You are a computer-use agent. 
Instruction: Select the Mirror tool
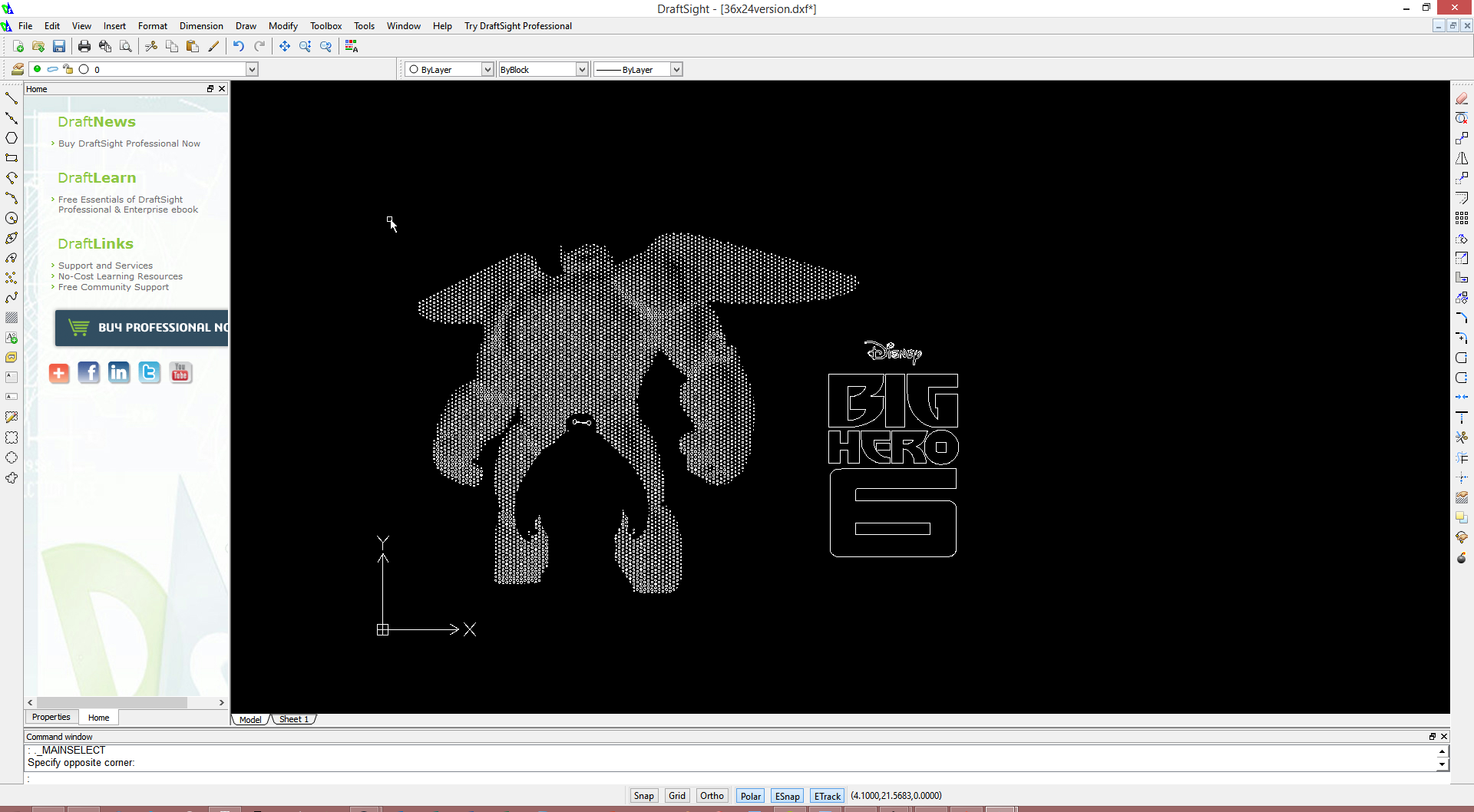pos(1462,158)
